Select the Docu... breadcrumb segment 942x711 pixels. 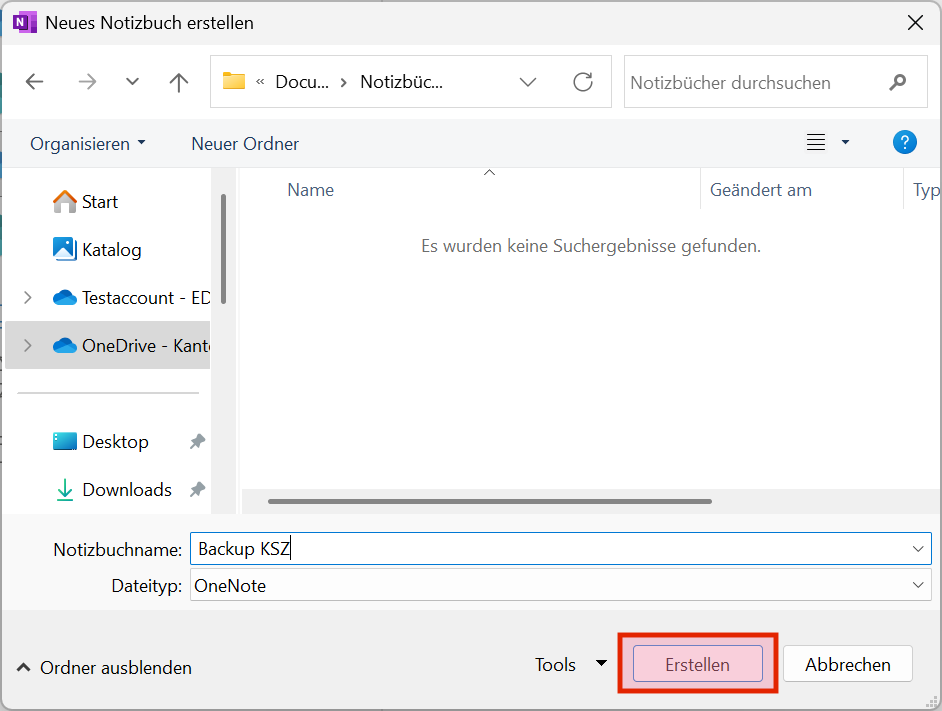tap(302, 82)
